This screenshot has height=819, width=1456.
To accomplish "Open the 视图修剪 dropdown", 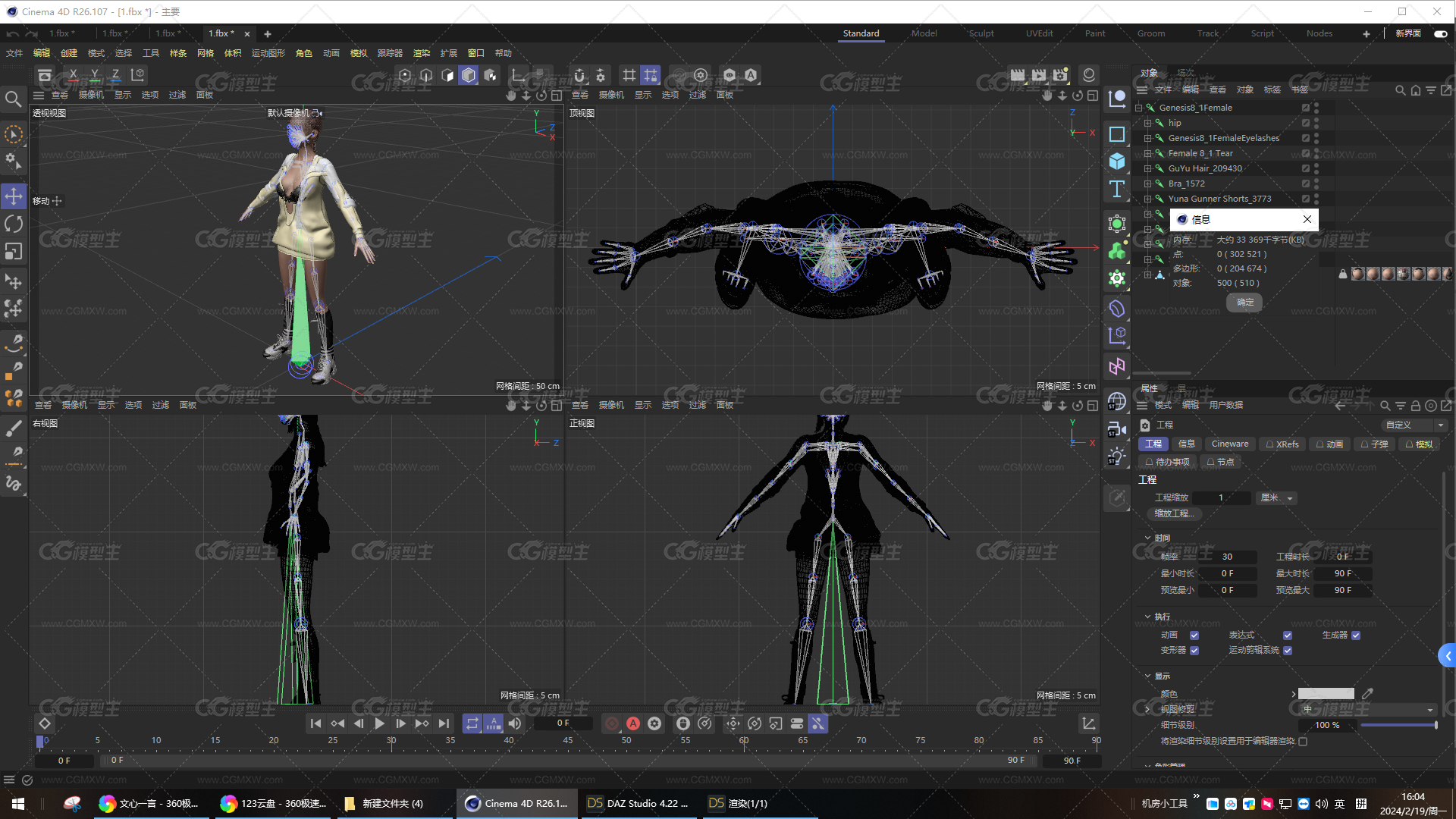I will click(1367, 710).
